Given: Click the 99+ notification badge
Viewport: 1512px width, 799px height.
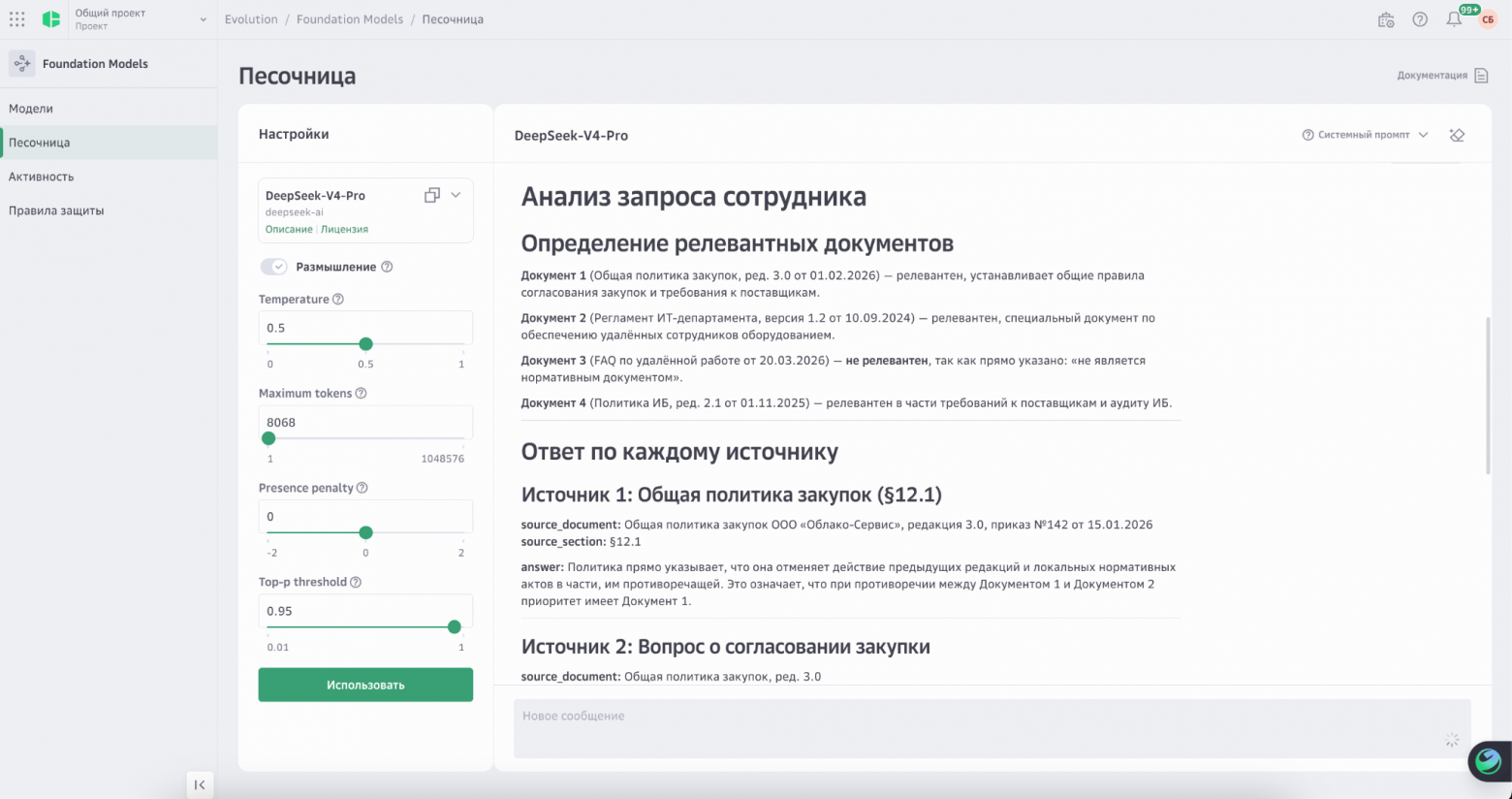Looking at the screenshot, I should pos(1469,10).
